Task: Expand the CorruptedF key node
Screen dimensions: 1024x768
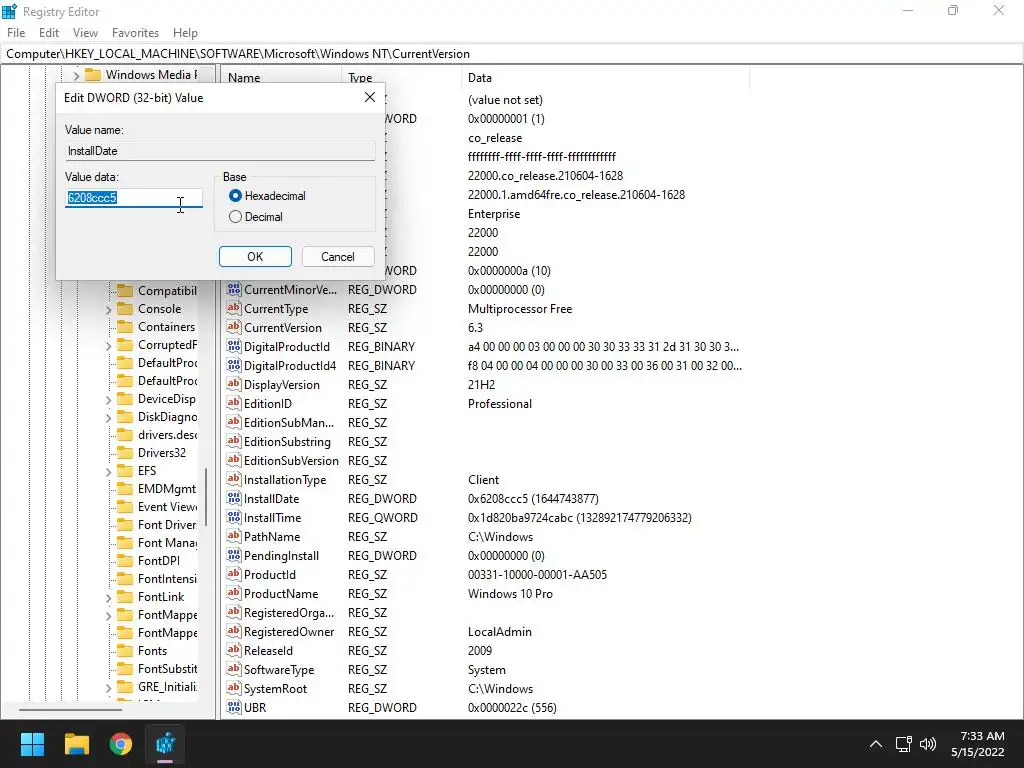Action: pyautogui.click(x=108, y=345)
